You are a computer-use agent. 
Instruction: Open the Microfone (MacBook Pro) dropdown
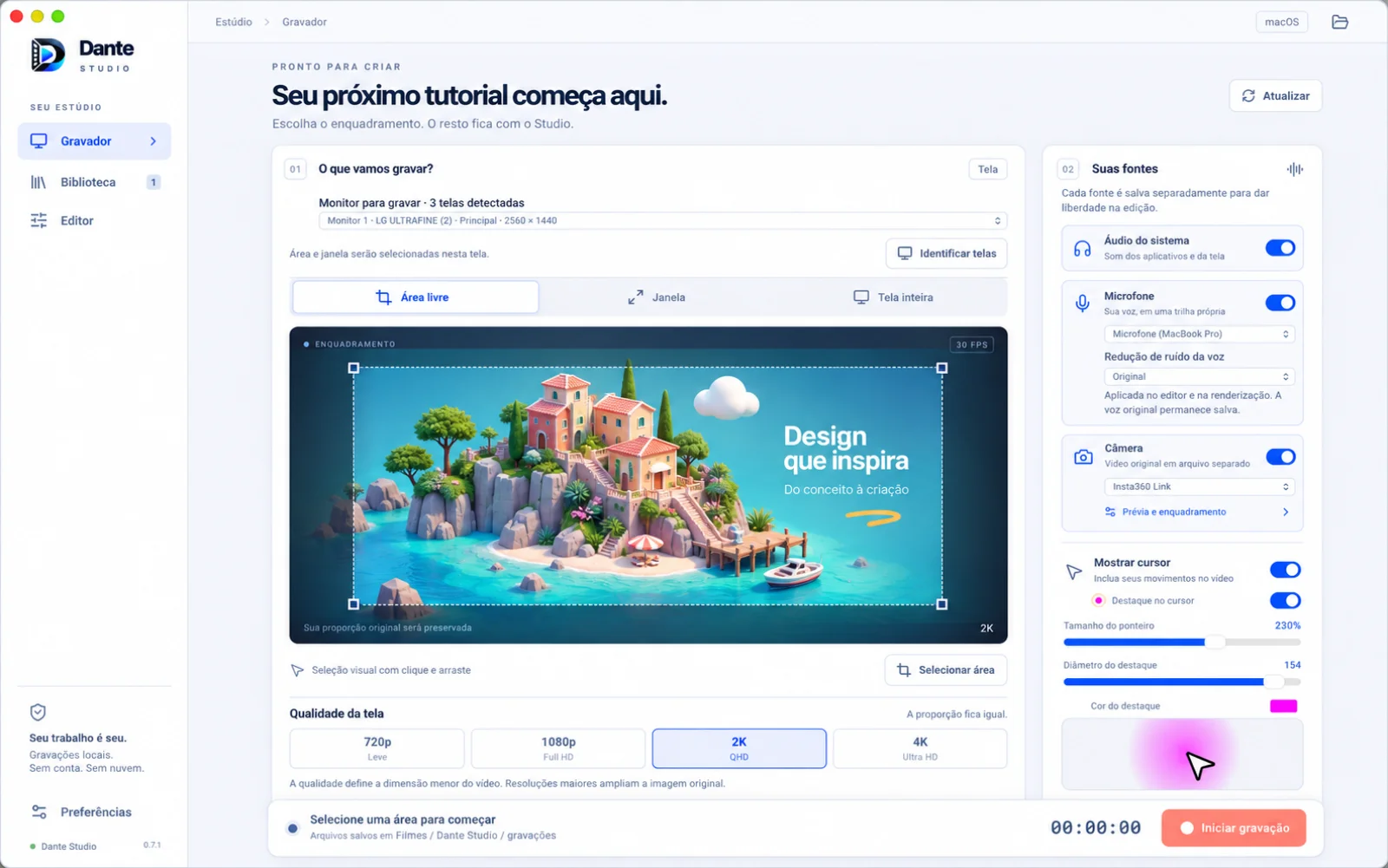point(1199,334)
